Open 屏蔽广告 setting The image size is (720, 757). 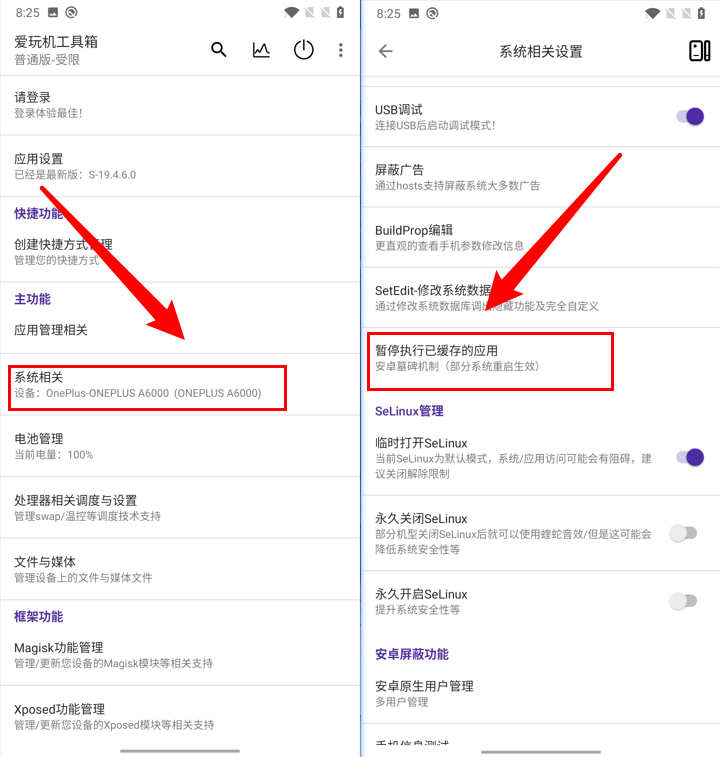pos(540,177)
